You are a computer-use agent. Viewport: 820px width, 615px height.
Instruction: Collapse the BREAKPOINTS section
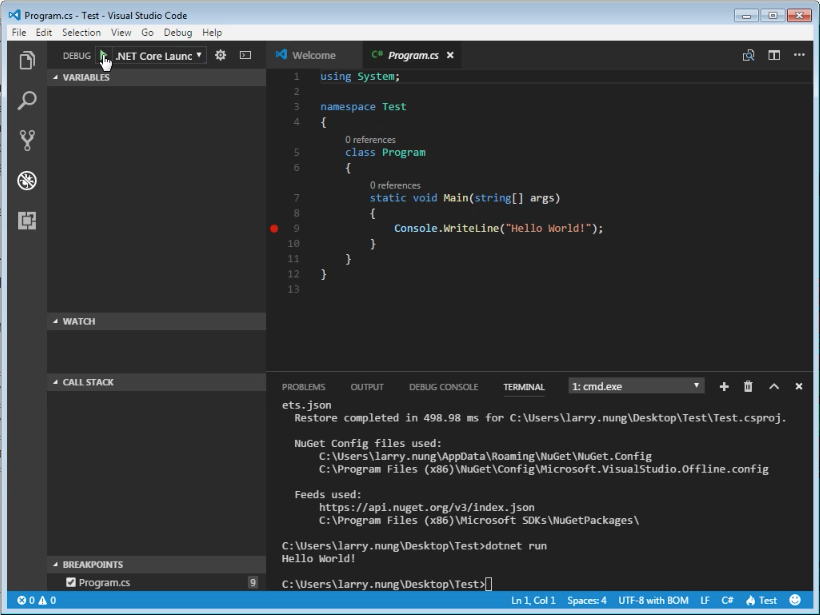pyautogui.click(x=156, y=565)
